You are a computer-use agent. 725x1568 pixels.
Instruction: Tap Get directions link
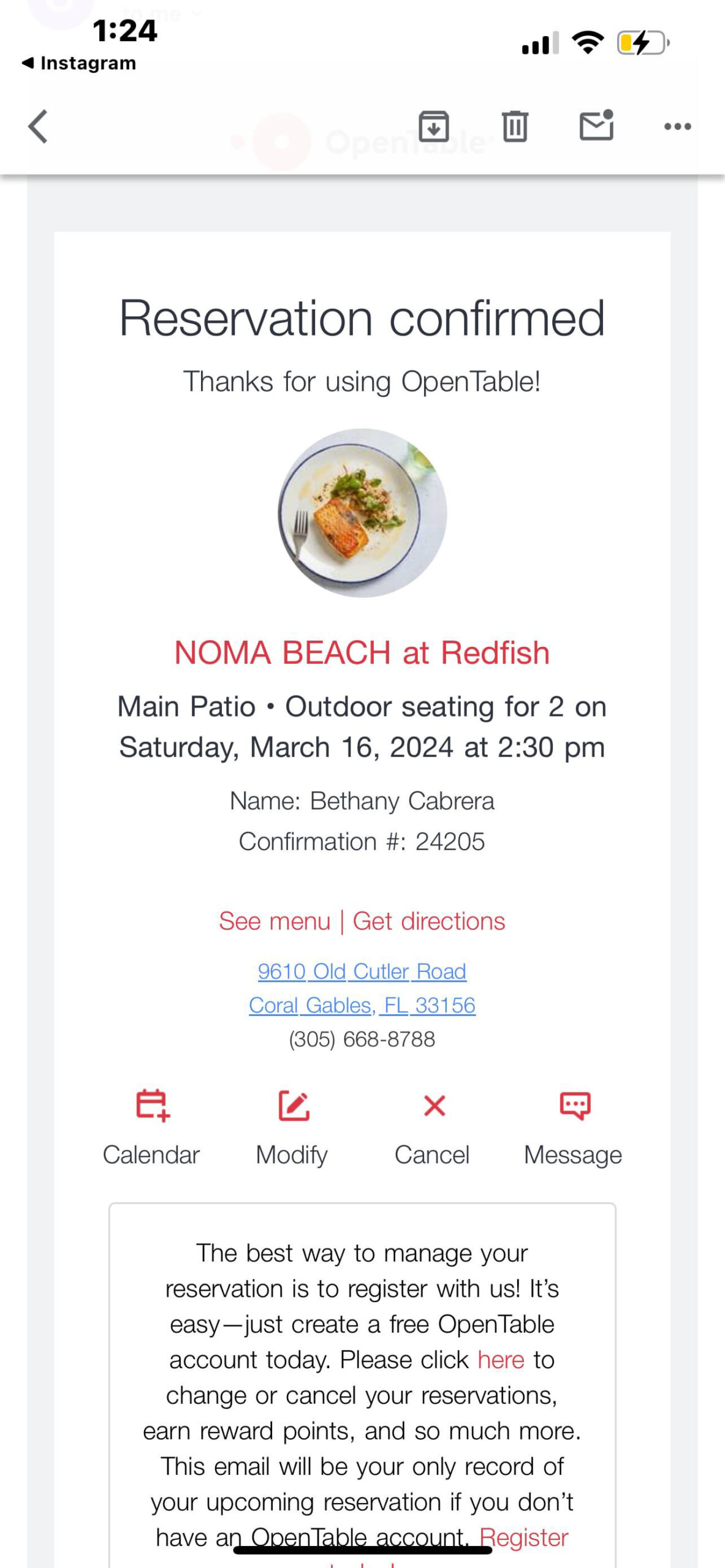click(428, 921)
